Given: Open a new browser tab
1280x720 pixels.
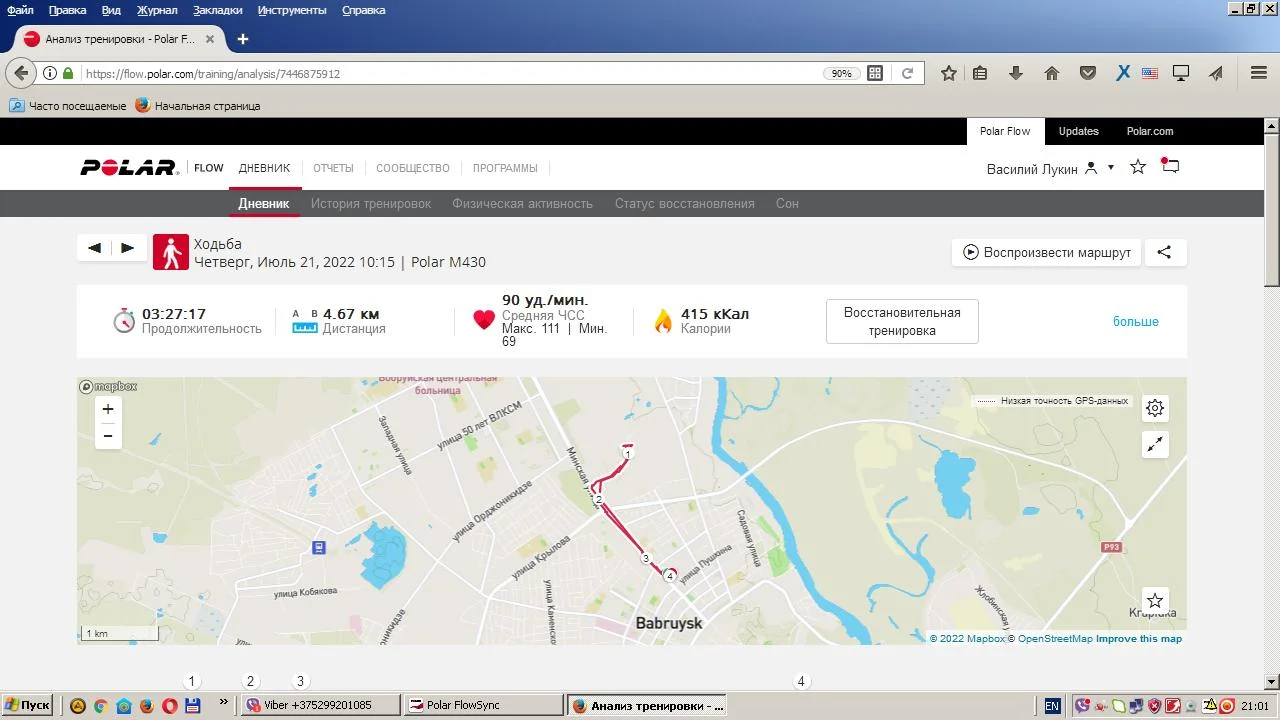Looking at the screenshot, I should click(x=242, y=39).
